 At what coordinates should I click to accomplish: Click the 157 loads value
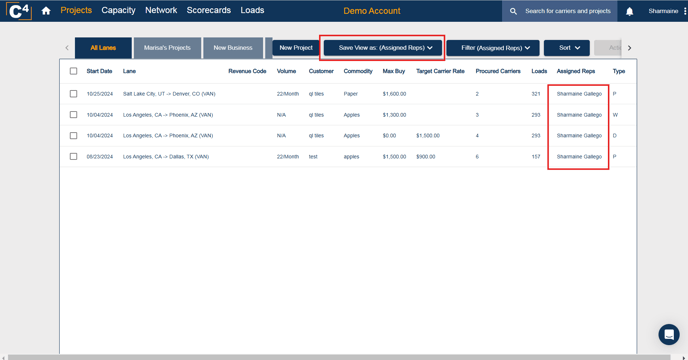click(x=536, y=157)
